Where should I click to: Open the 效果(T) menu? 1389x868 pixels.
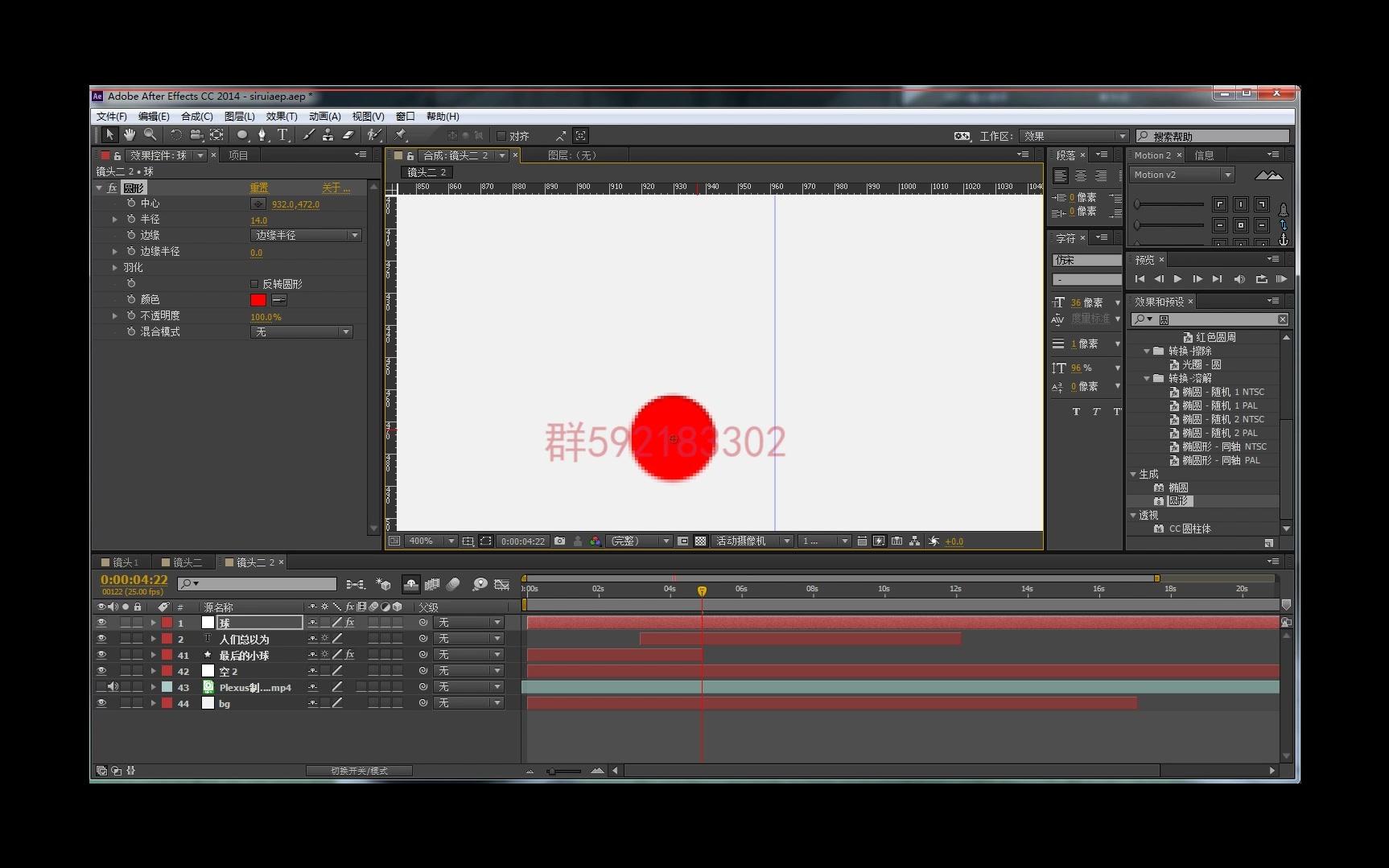coord(282,116)
